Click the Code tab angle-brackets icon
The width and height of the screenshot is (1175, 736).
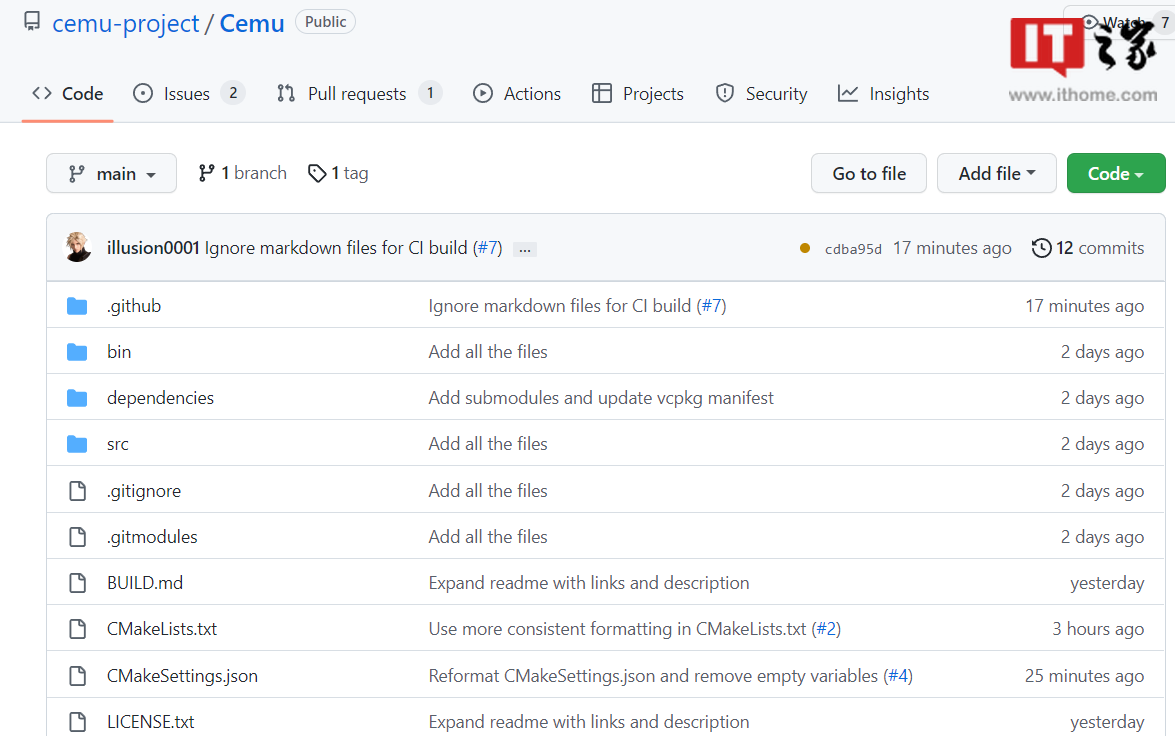[x=42, y=94]
